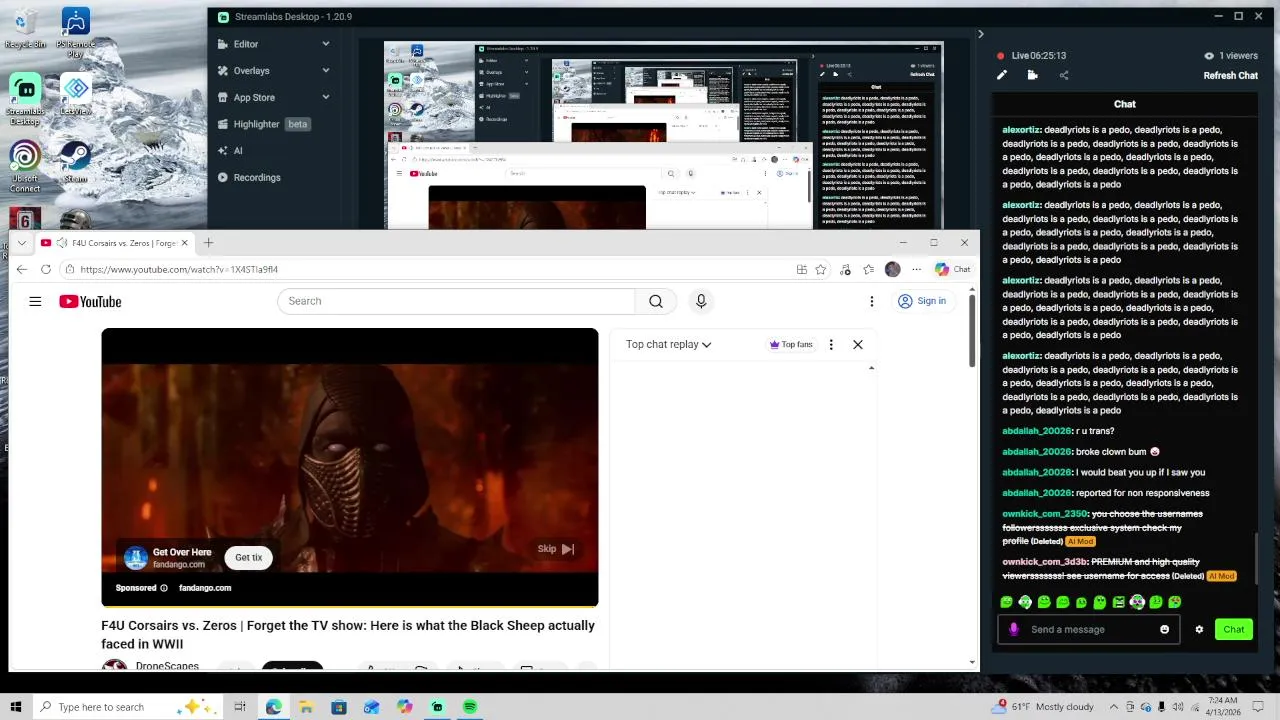Viewport: 1280px width, 720px height.
Task: Click the media control icon in Edge toolbar
Action: coord(846,269)
